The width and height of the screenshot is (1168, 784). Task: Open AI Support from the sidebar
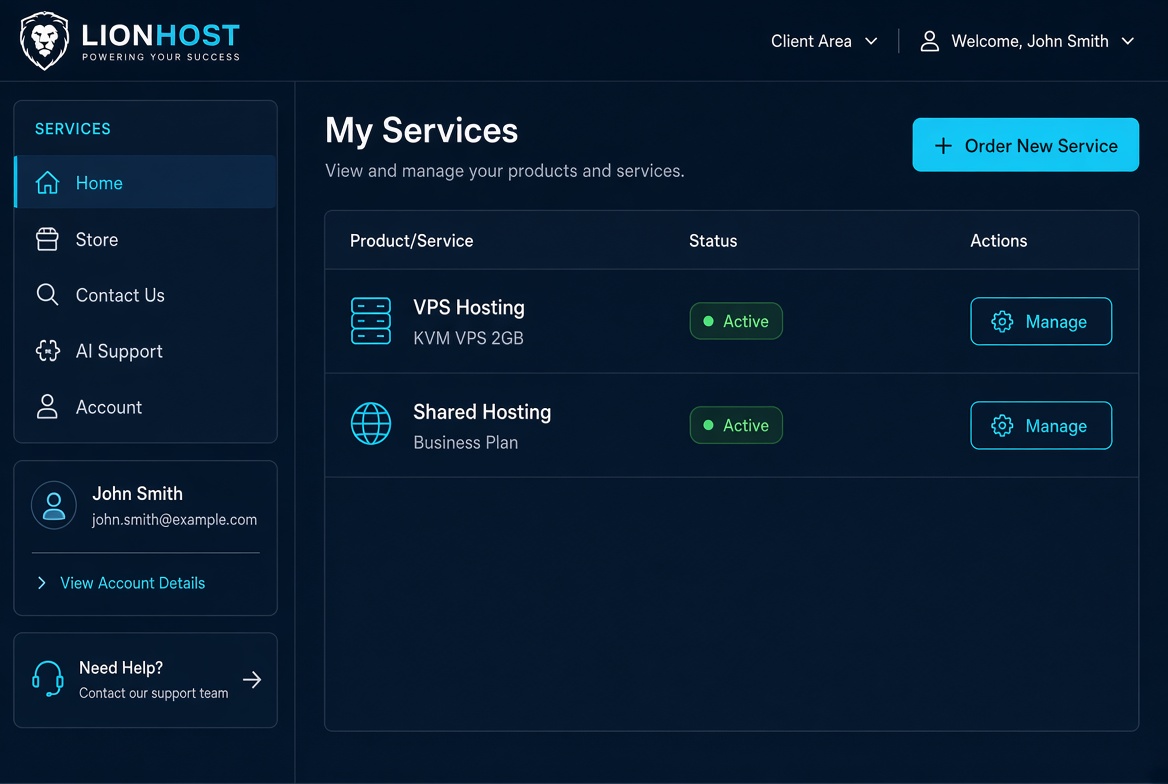145,351
